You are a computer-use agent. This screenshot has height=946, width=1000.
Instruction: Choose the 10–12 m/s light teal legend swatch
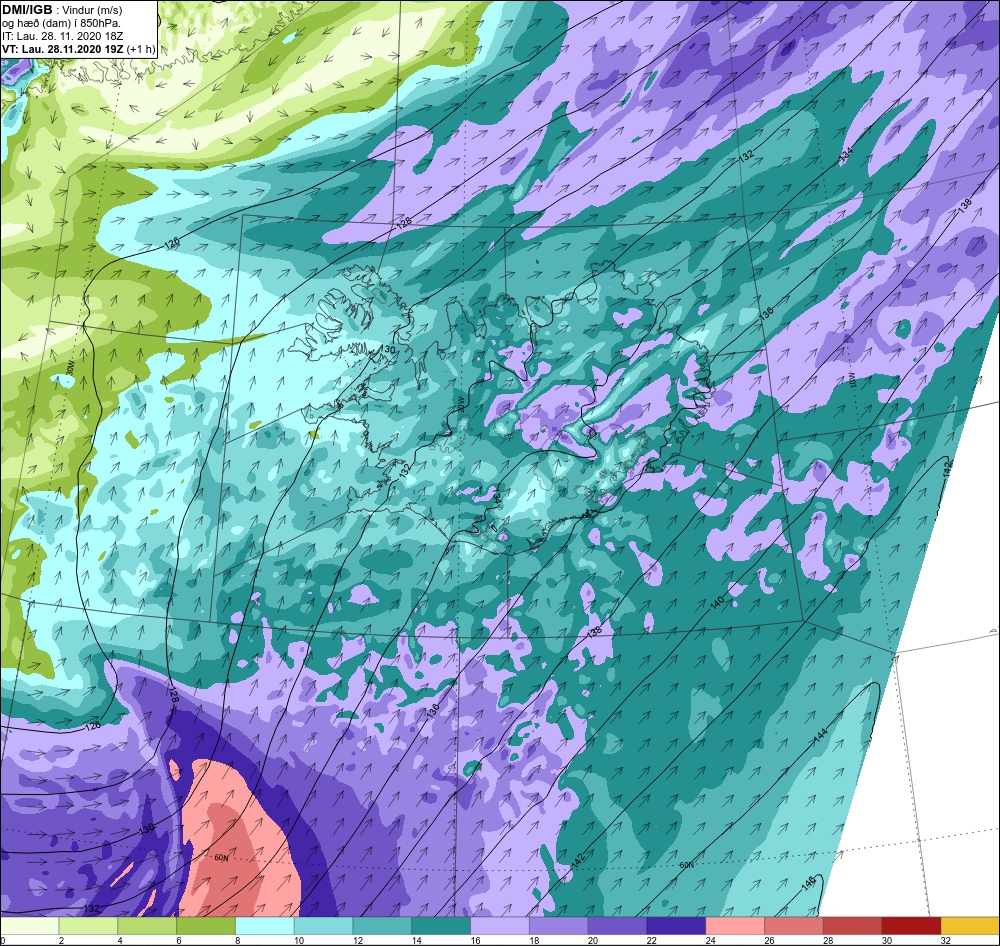[x=323, y=925]
